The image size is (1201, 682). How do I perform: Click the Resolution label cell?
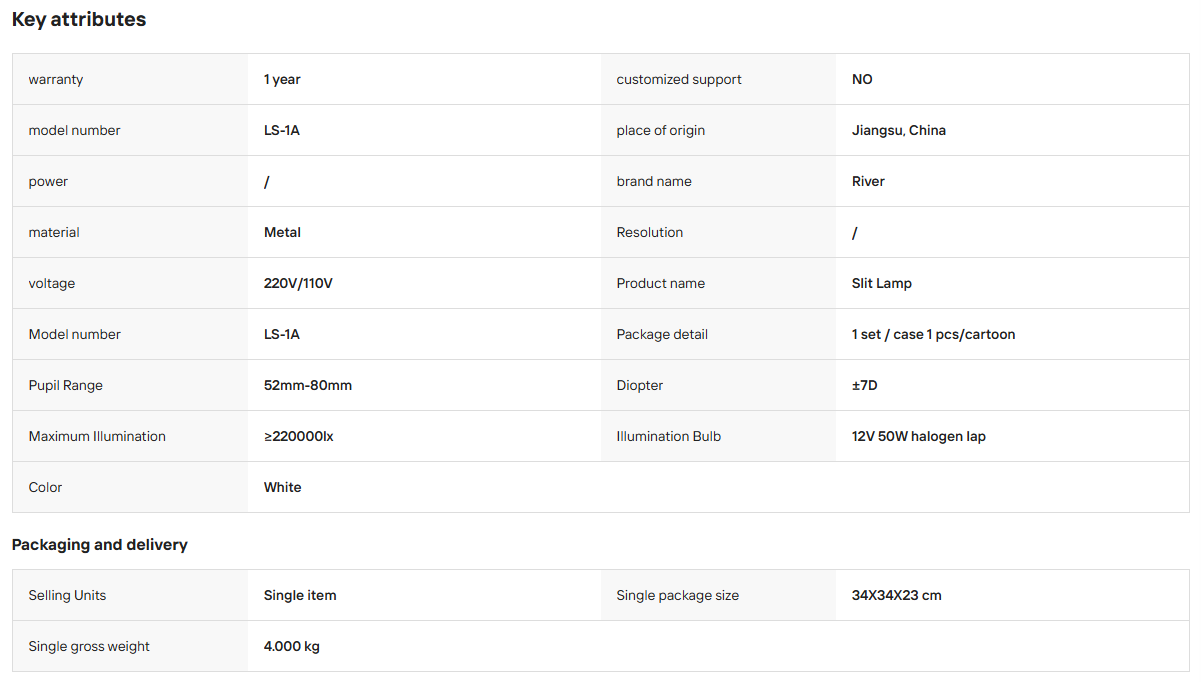tap(719, 232)
